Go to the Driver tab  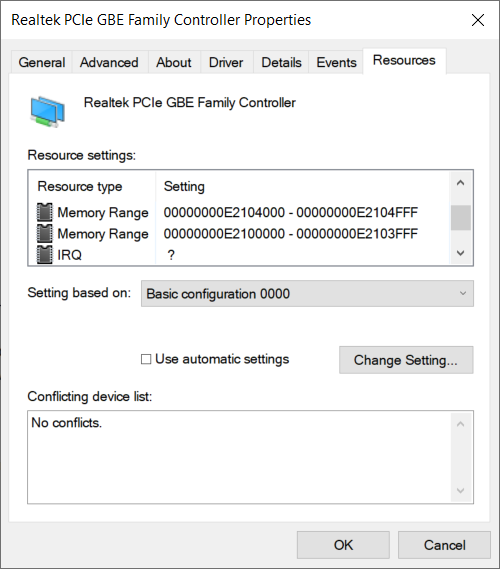pyautogui.click(x=226, y=62)
